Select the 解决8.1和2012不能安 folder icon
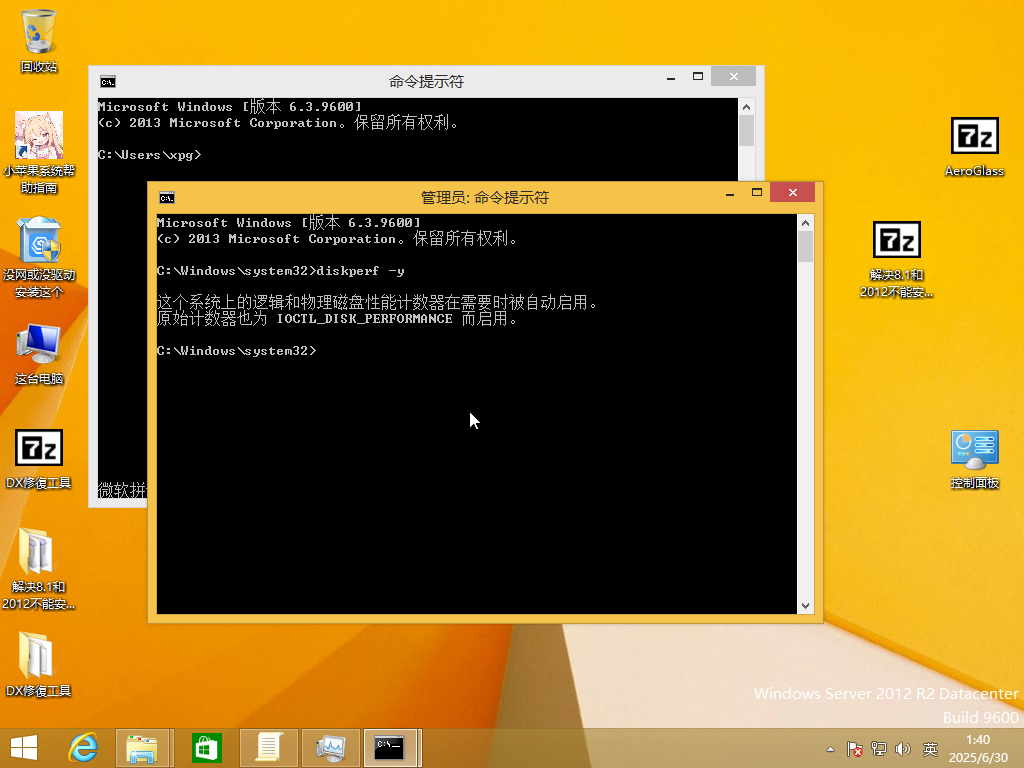The height and width of the screenshot is (768, 1024). click(39, 569)
